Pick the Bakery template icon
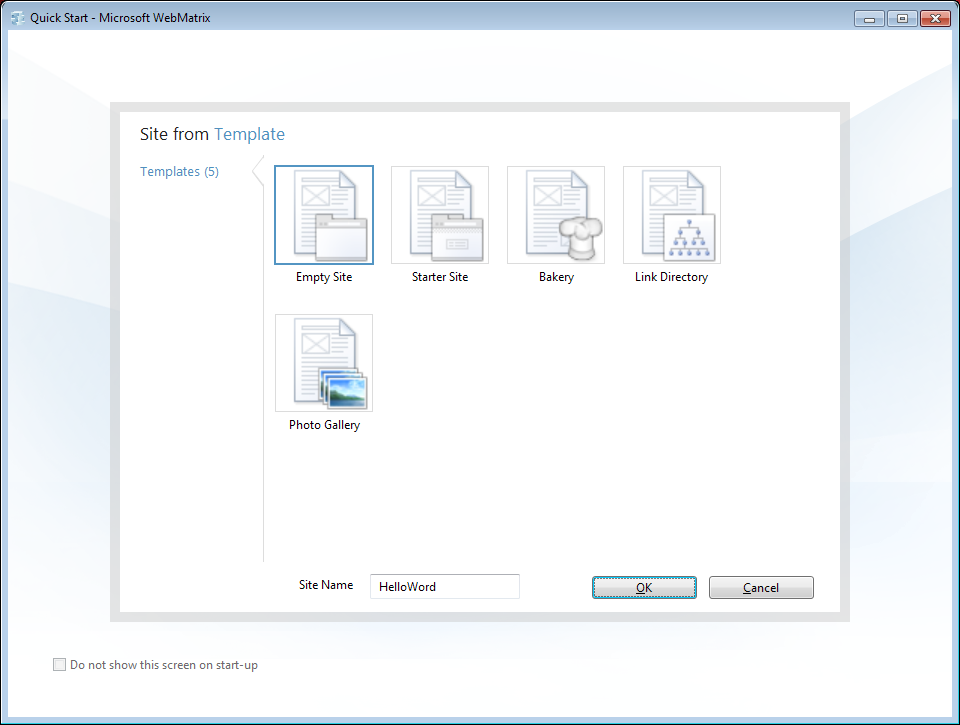 point(556,215)
